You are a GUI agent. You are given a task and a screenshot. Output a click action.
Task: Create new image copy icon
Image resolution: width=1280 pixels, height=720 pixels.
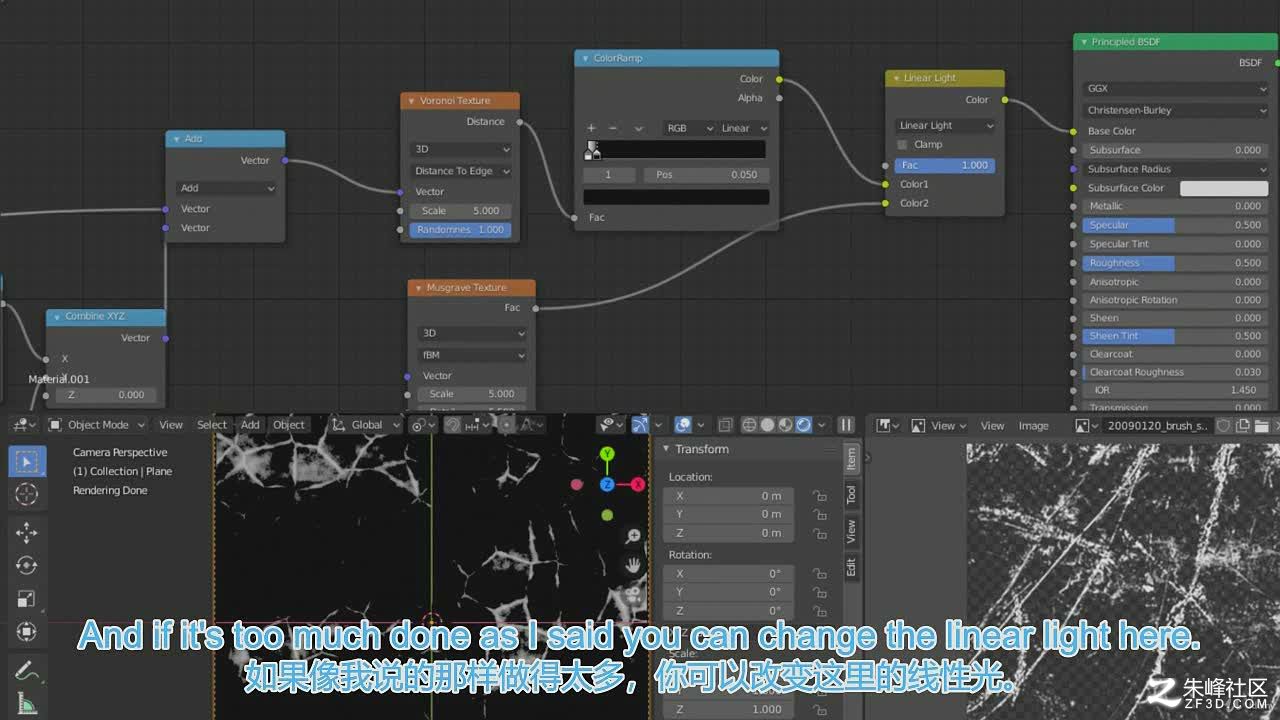1241,426
